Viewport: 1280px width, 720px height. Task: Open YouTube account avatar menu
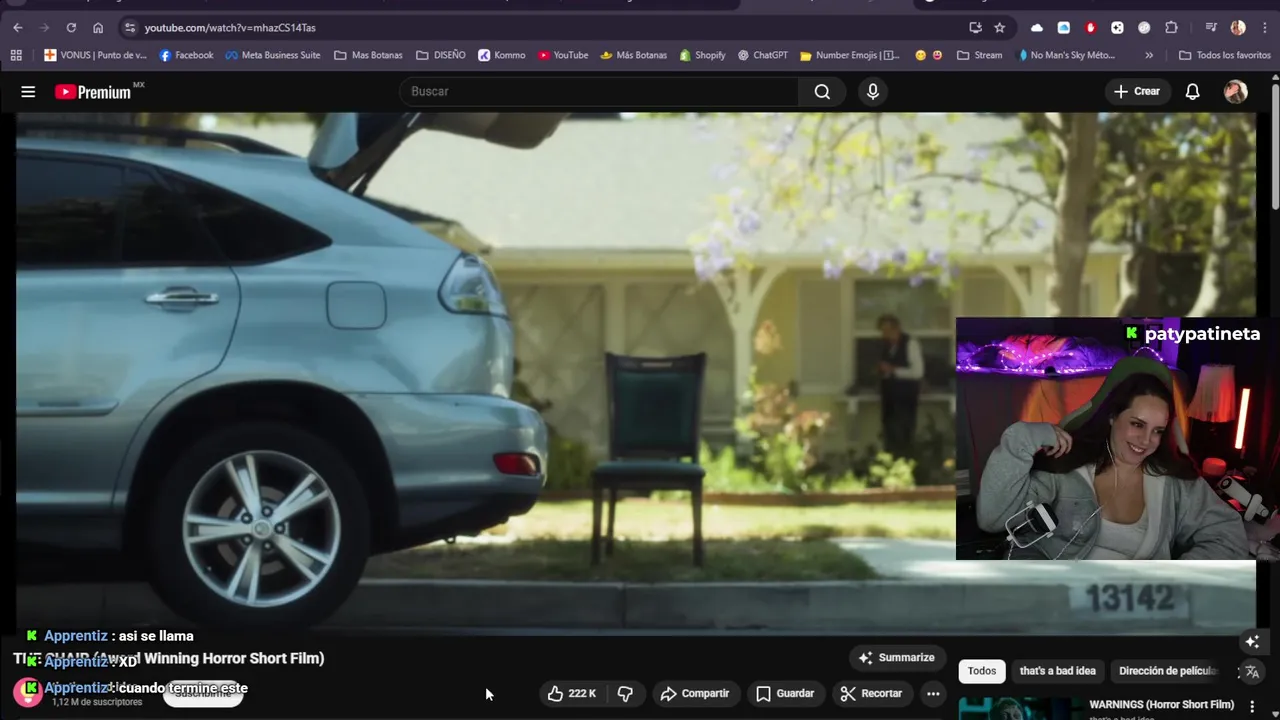(x=1236, y=92)
